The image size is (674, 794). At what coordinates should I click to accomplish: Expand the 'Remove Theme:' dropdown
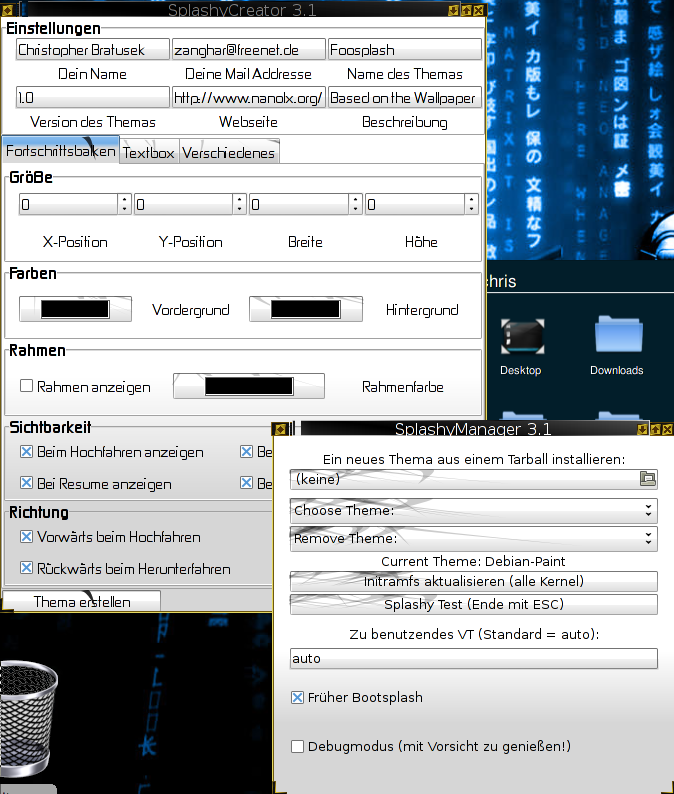pyautogui.click(x=473, y=538)
